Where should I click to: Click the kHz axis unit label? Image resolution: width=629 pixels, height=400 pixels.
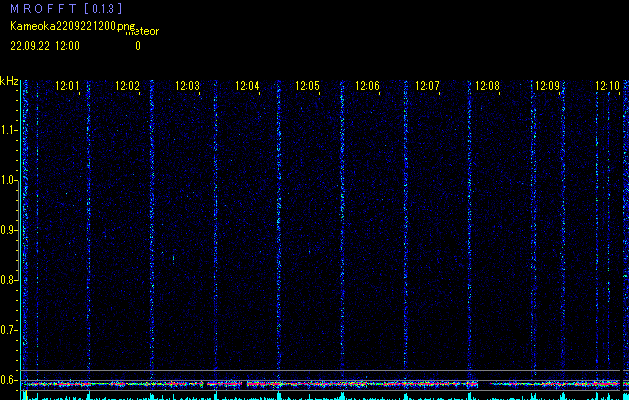click(9, 81)
